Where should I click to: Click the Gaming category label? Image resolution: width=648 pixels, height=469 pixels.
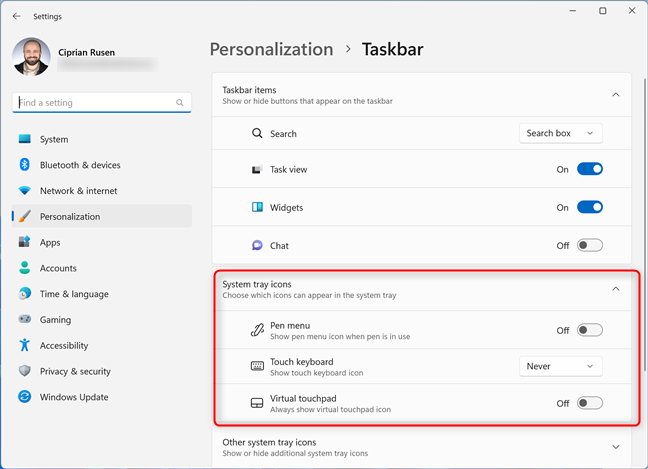(55, 320)
